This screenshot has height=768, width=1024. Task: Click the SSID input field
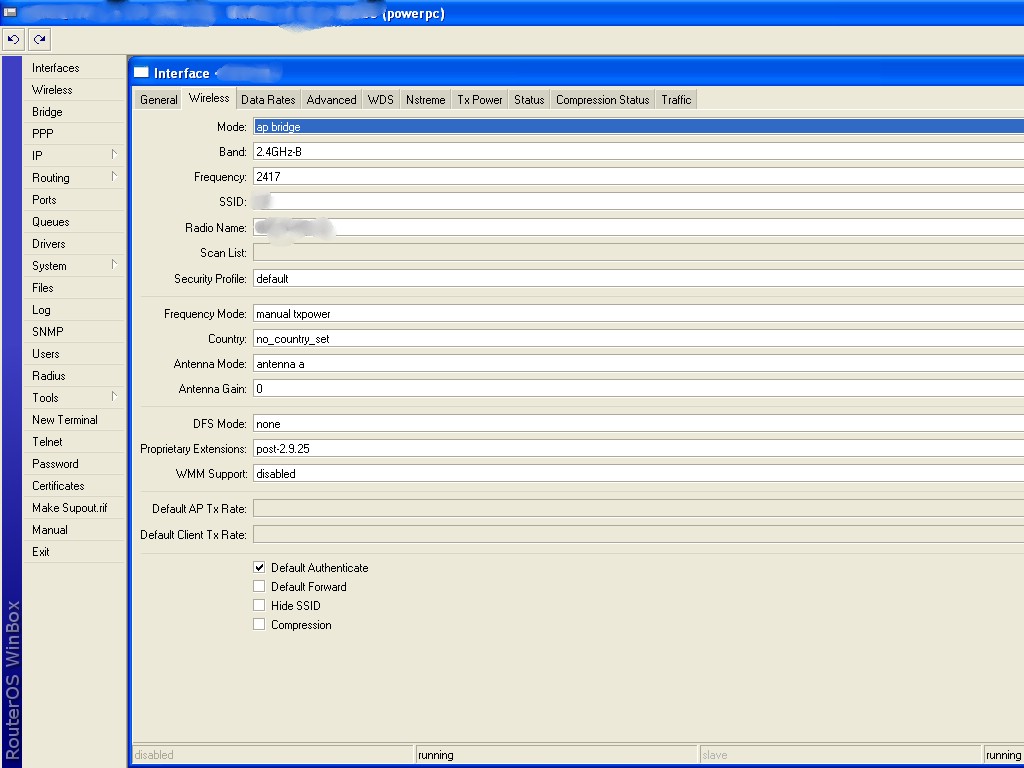point(638,202)
